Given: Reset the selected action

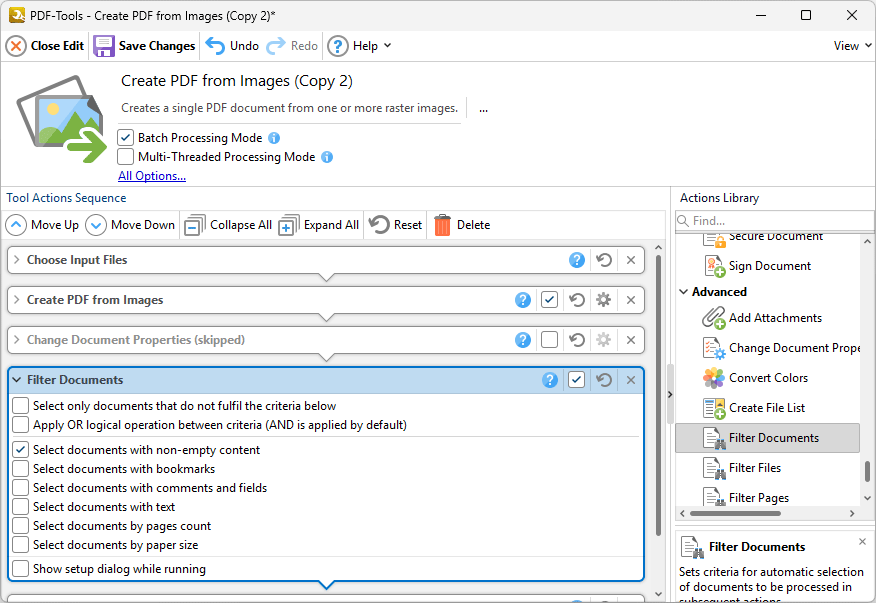Looking at the screenshot, I should 396,225.
